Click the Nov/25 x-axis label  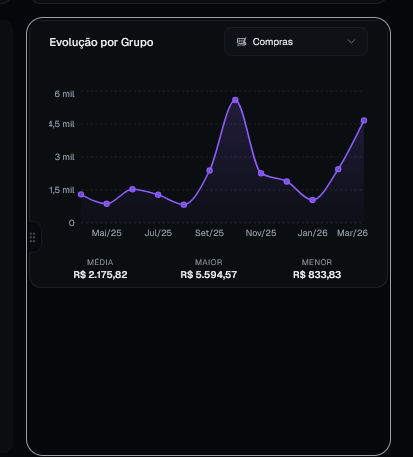click(261, 233)
